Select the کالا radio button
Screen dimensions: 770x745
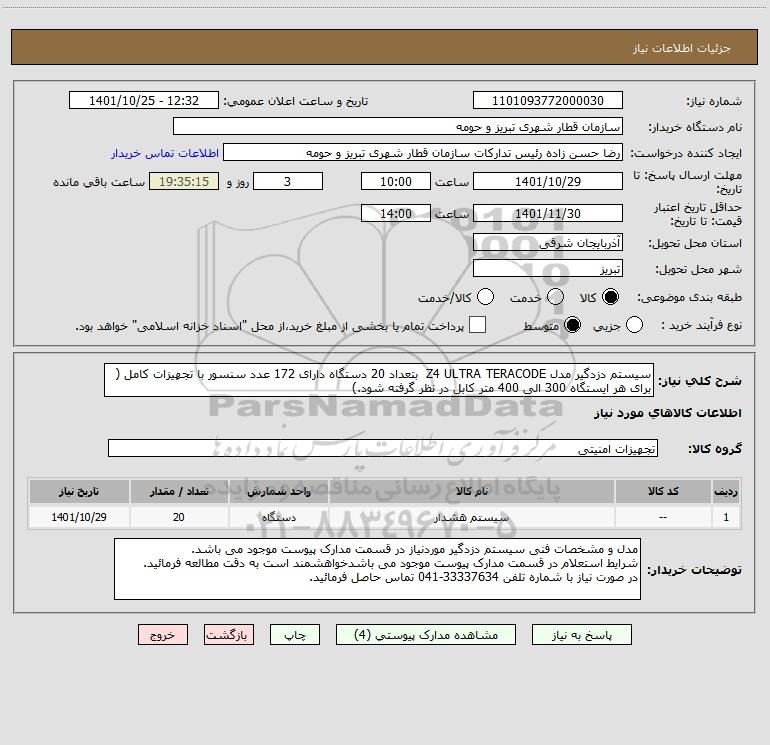(610, 297)
